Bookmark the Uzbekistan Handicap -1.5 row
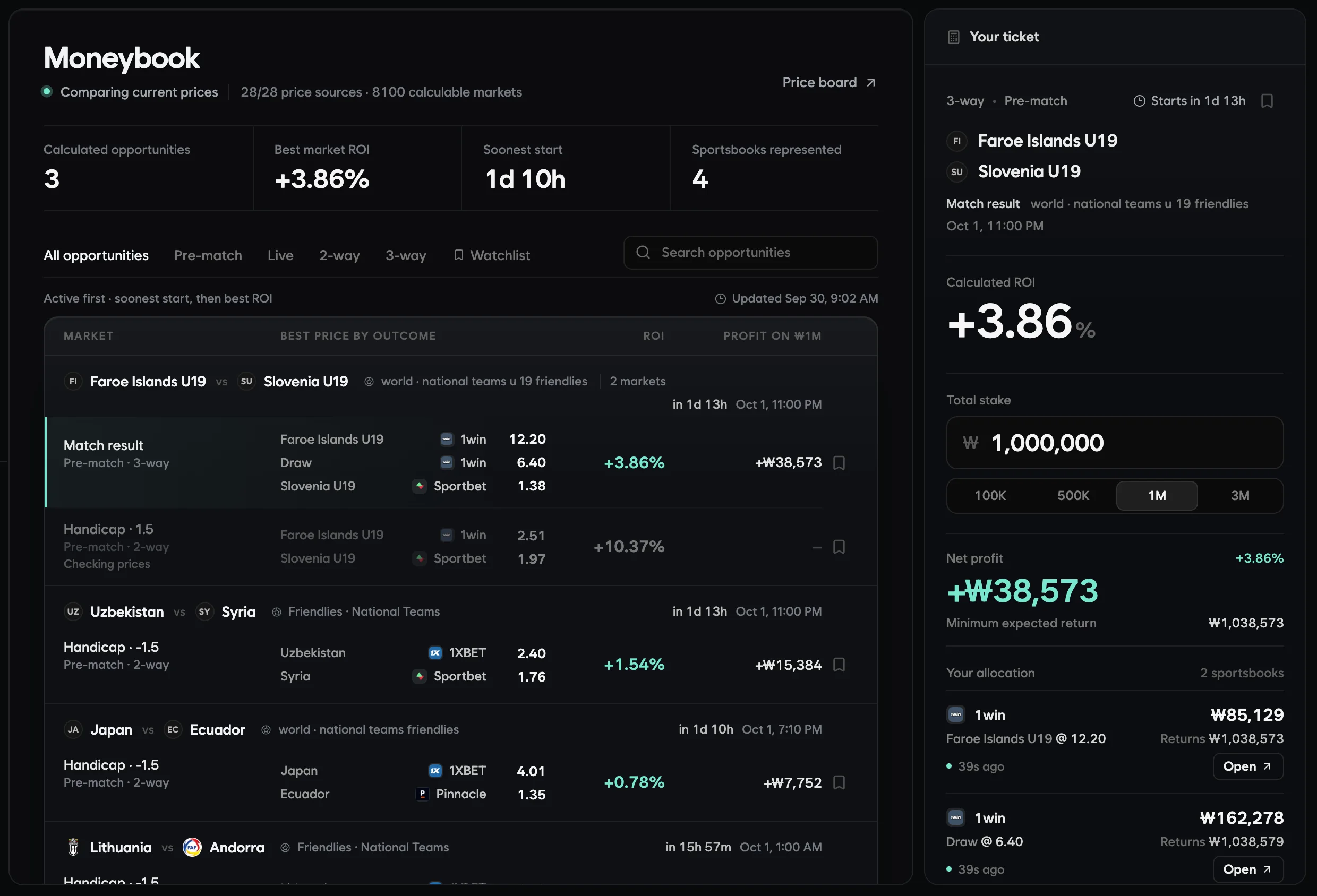Viewport: 1317px width, 896px height. tap(839, 665)
